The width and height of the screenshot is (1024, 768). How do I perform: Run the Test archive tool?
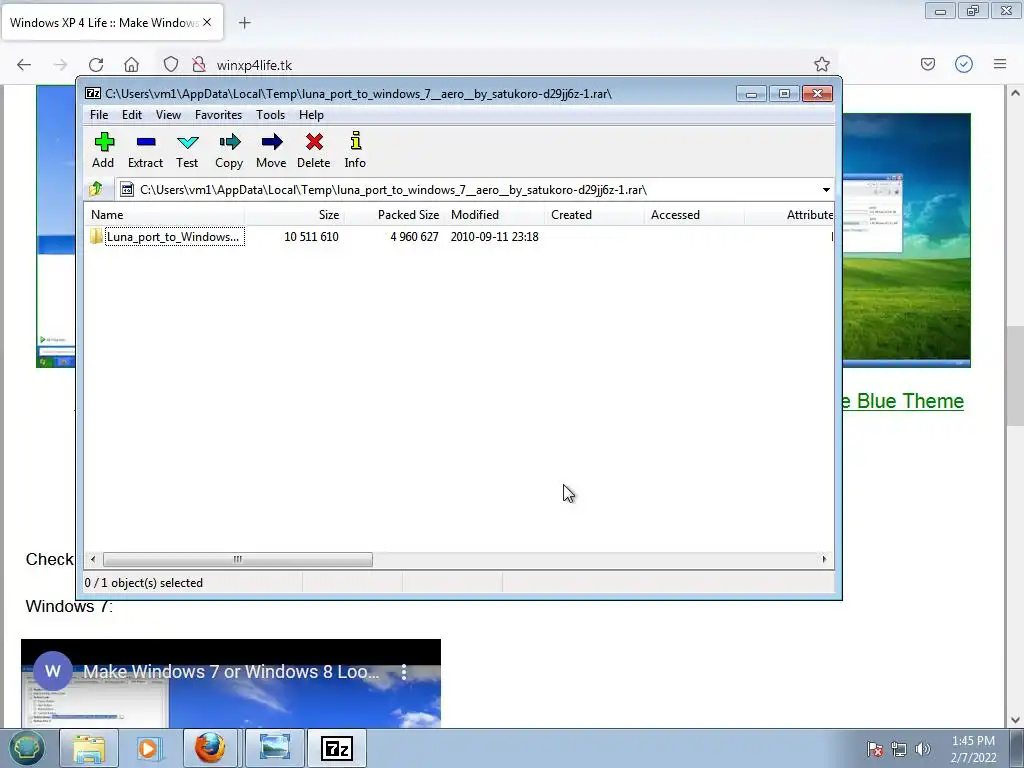(187, 150)
